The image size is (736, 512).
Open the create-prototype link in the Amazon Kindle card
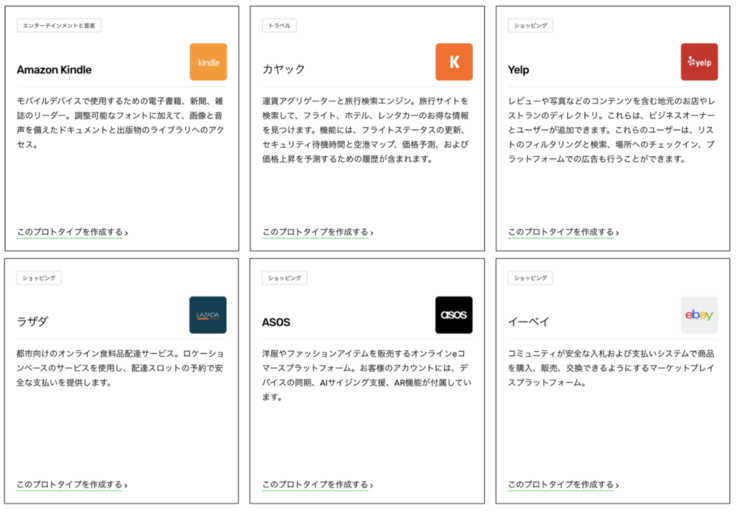click(x=71, y=232)
